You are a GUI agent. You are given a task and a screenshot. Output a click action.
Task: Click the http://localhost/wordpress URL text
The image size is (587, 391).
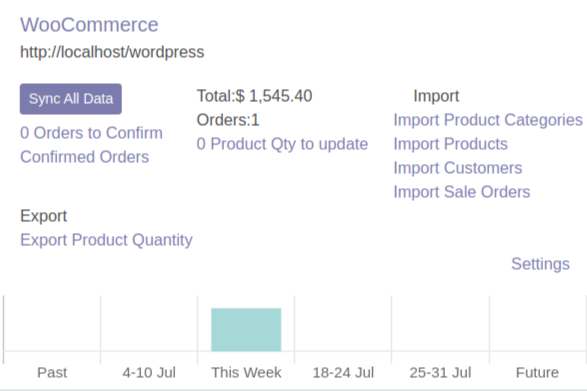pos(112,52)
